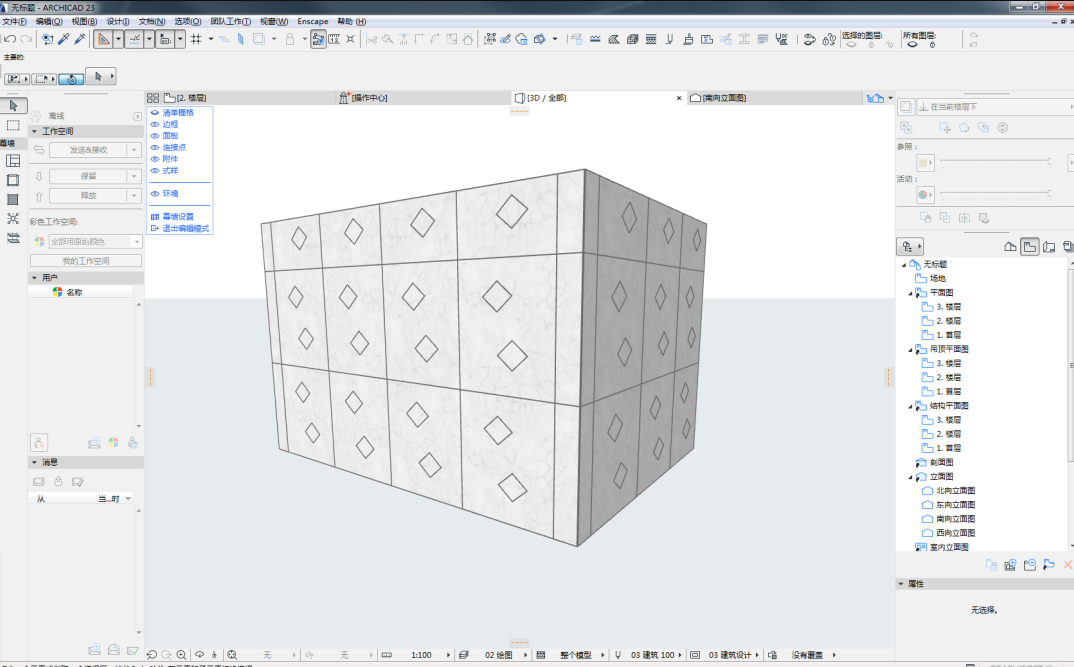Choose the curtain wall accessory tool
The height and width of the screenshot is (667, 1074).
coord(13,238)
